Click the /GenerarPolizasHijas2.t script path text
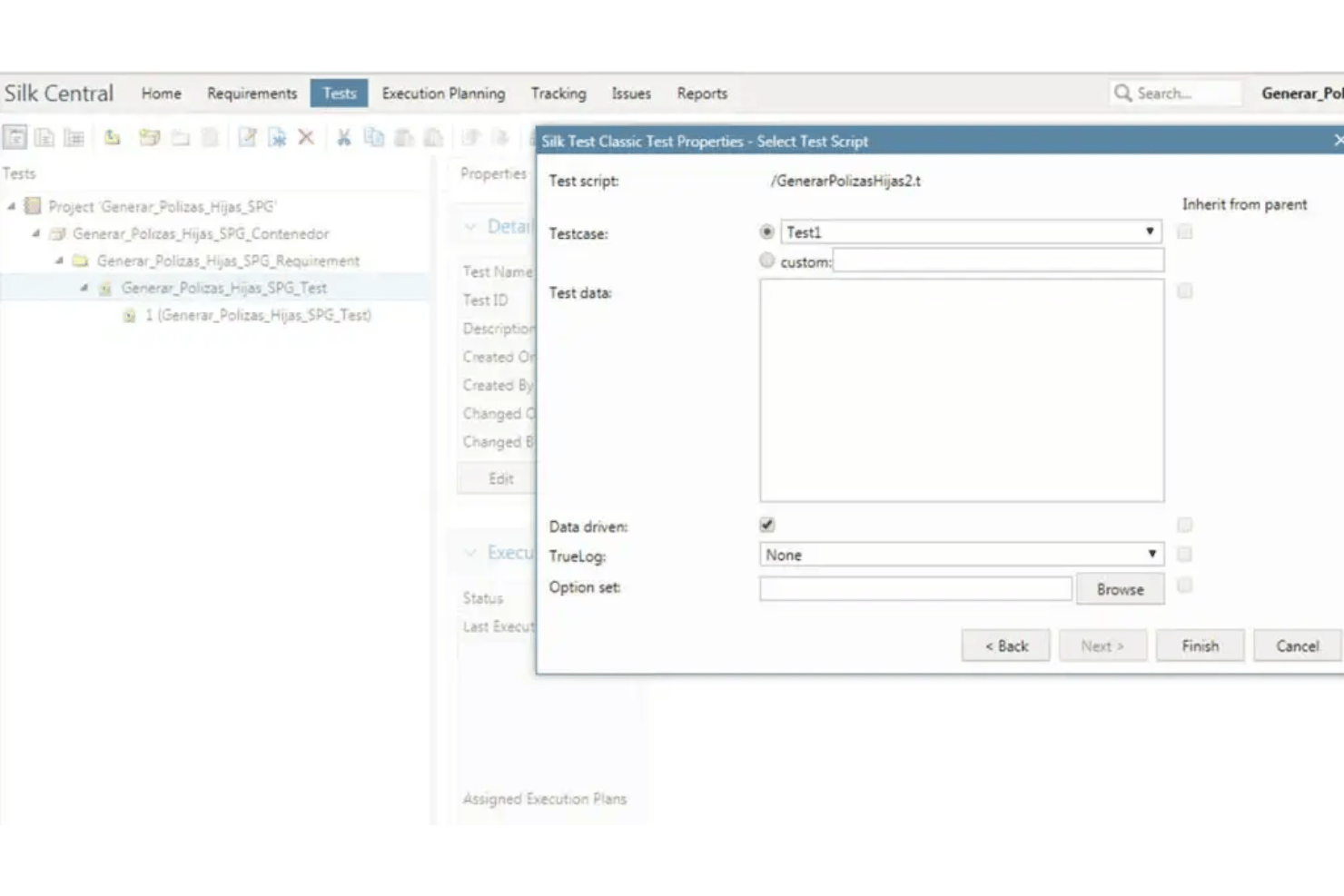This screenshot has height=896, width=1344. click(x=845, y=181)
